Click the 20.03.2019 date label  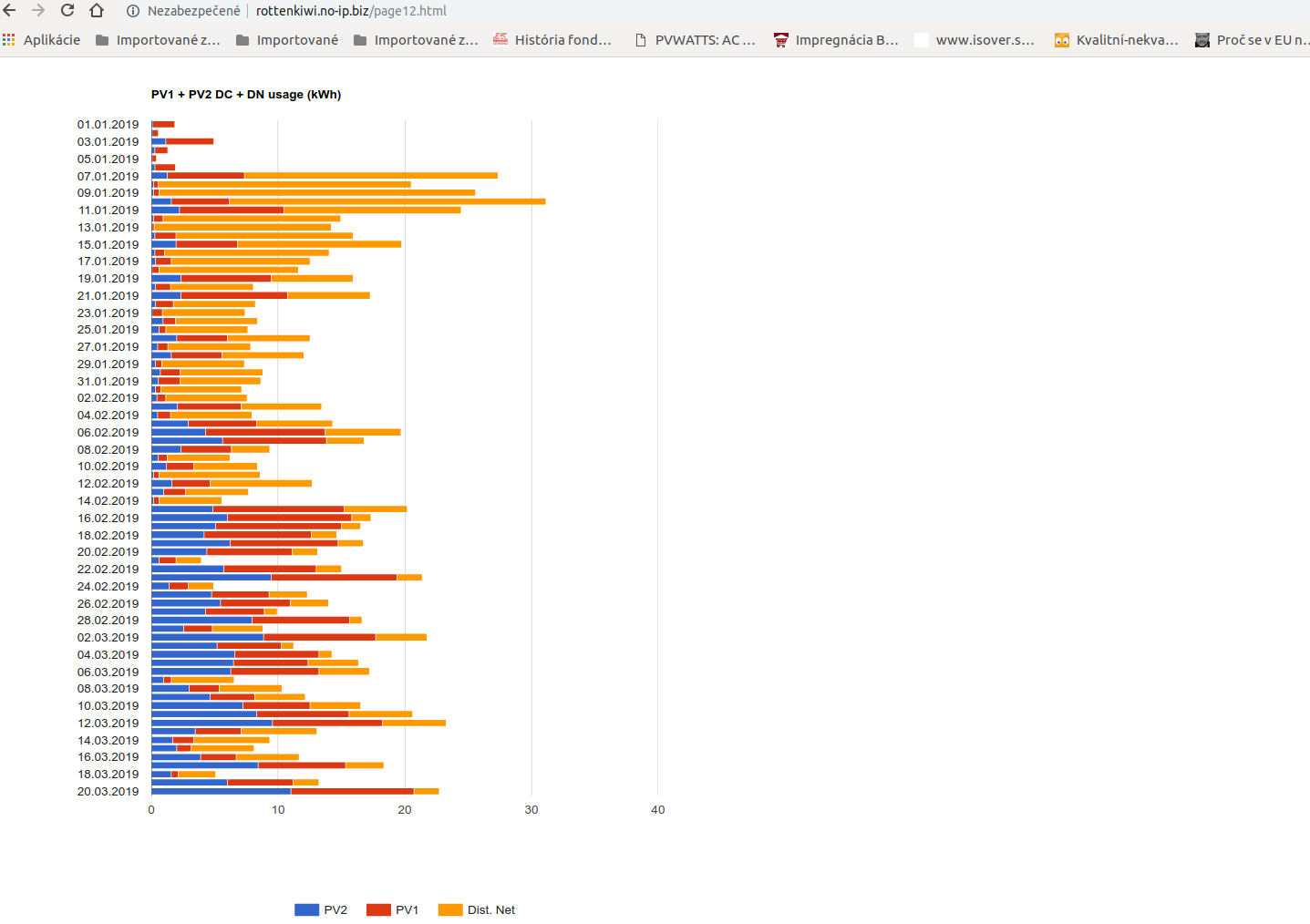pos(108,792)
